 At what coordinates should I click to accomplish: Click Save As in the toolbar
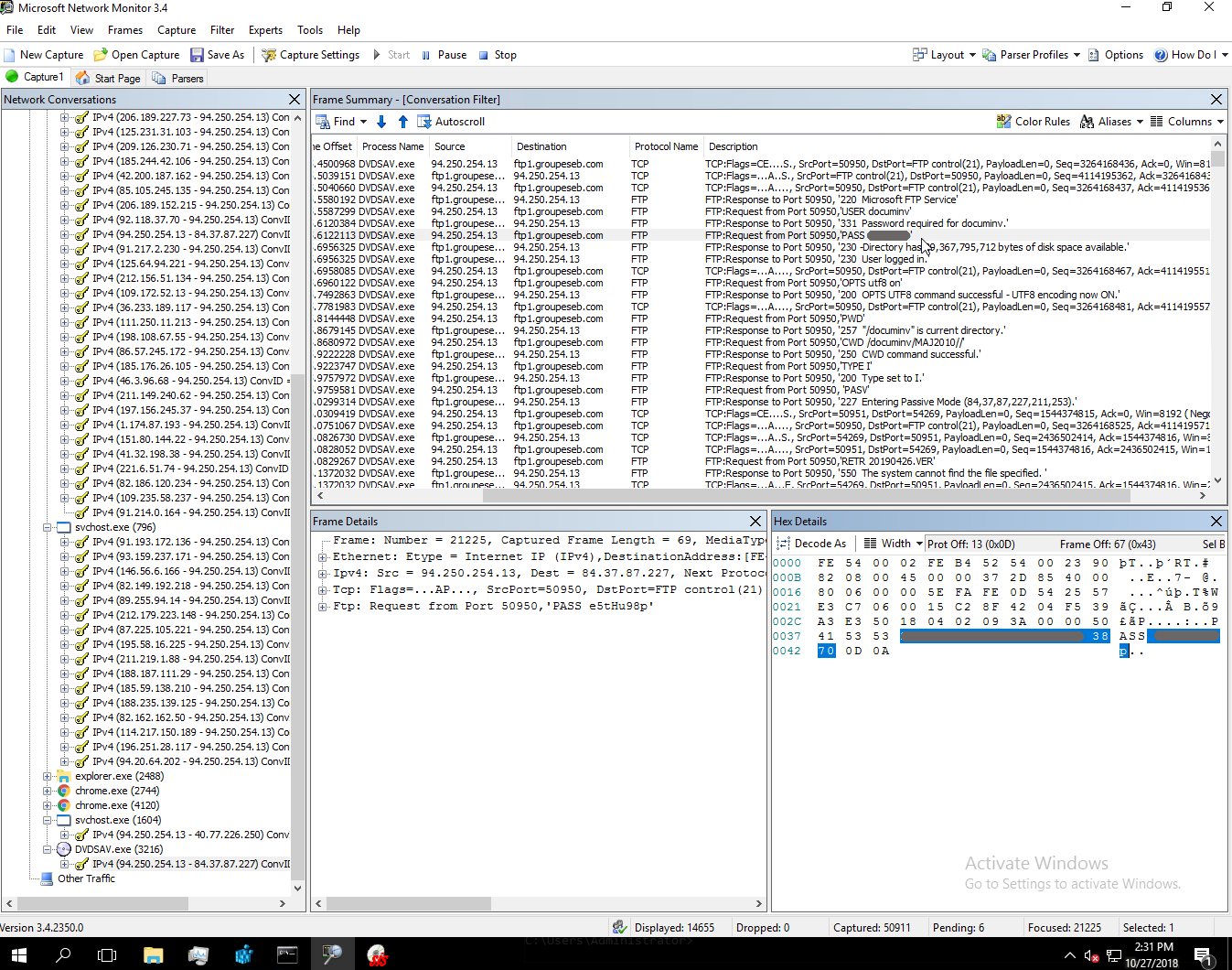point(217,55)
